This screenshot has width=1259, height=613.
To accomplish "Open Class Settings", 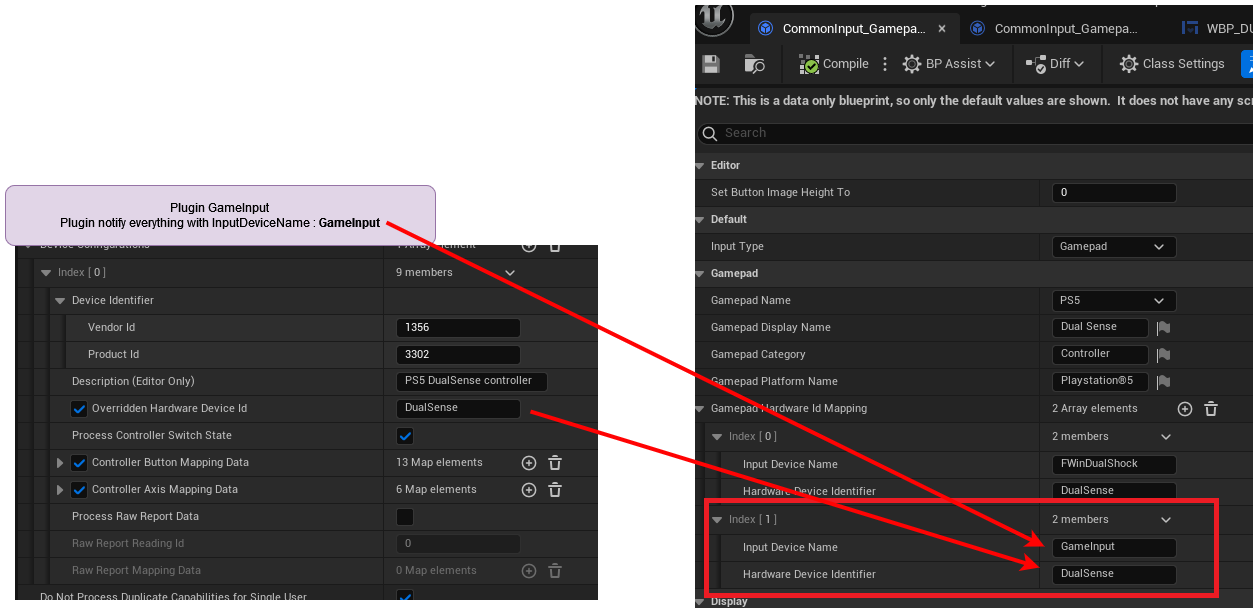I will [x=1172, y=64].
